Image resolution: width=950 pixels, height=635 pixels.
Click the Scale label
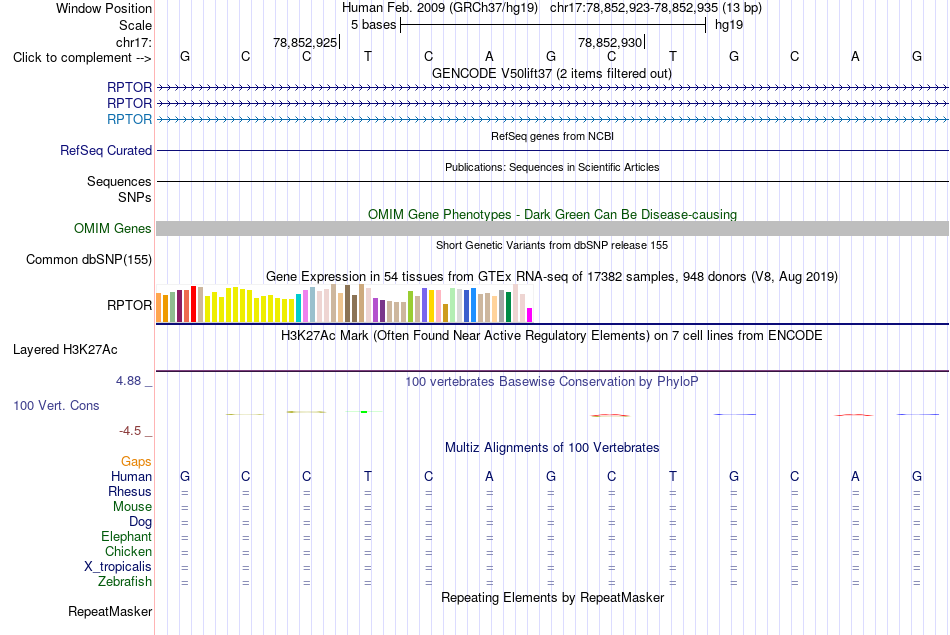[x=136, y=25]
